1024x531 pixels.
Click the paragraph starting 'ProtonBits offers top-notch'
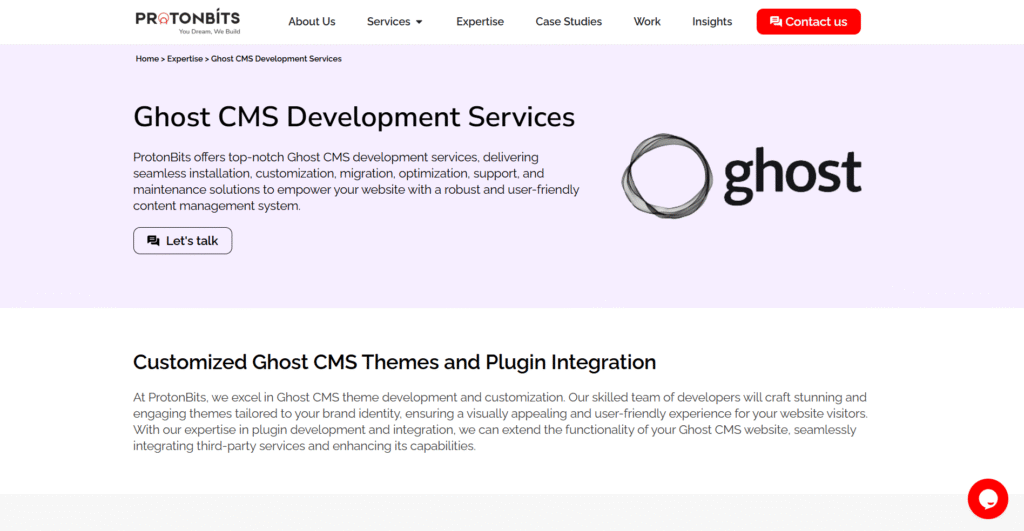(x=357, y=182)
